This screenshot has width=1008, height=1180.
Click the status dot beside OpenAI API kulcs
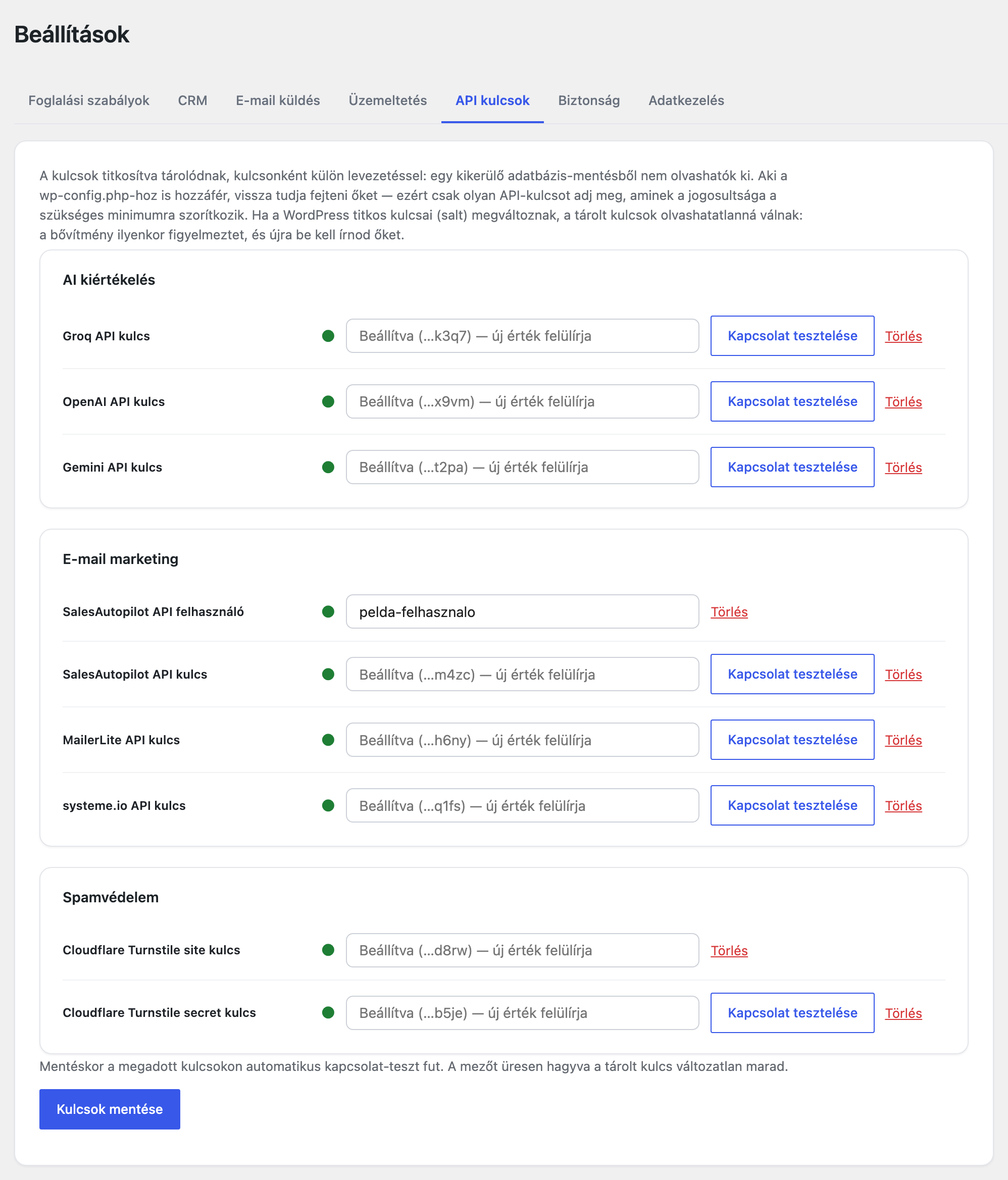click(328, 401)
